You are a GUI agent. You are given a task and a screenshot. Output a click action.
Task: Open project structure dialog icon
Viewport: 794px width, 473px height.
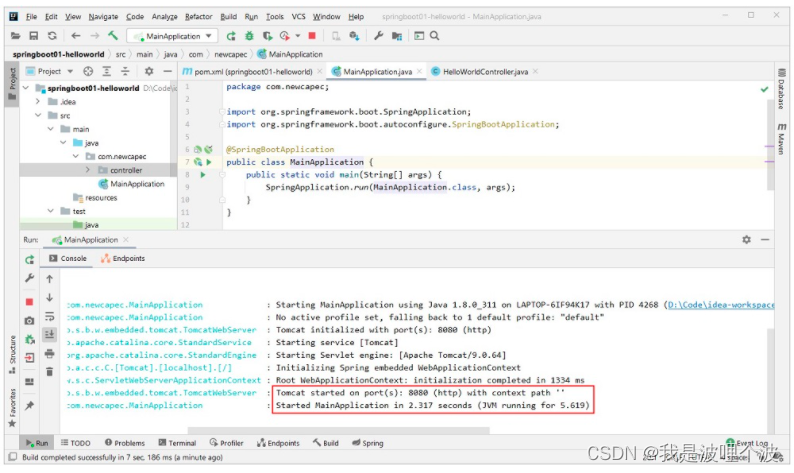(x=397, y=36)
